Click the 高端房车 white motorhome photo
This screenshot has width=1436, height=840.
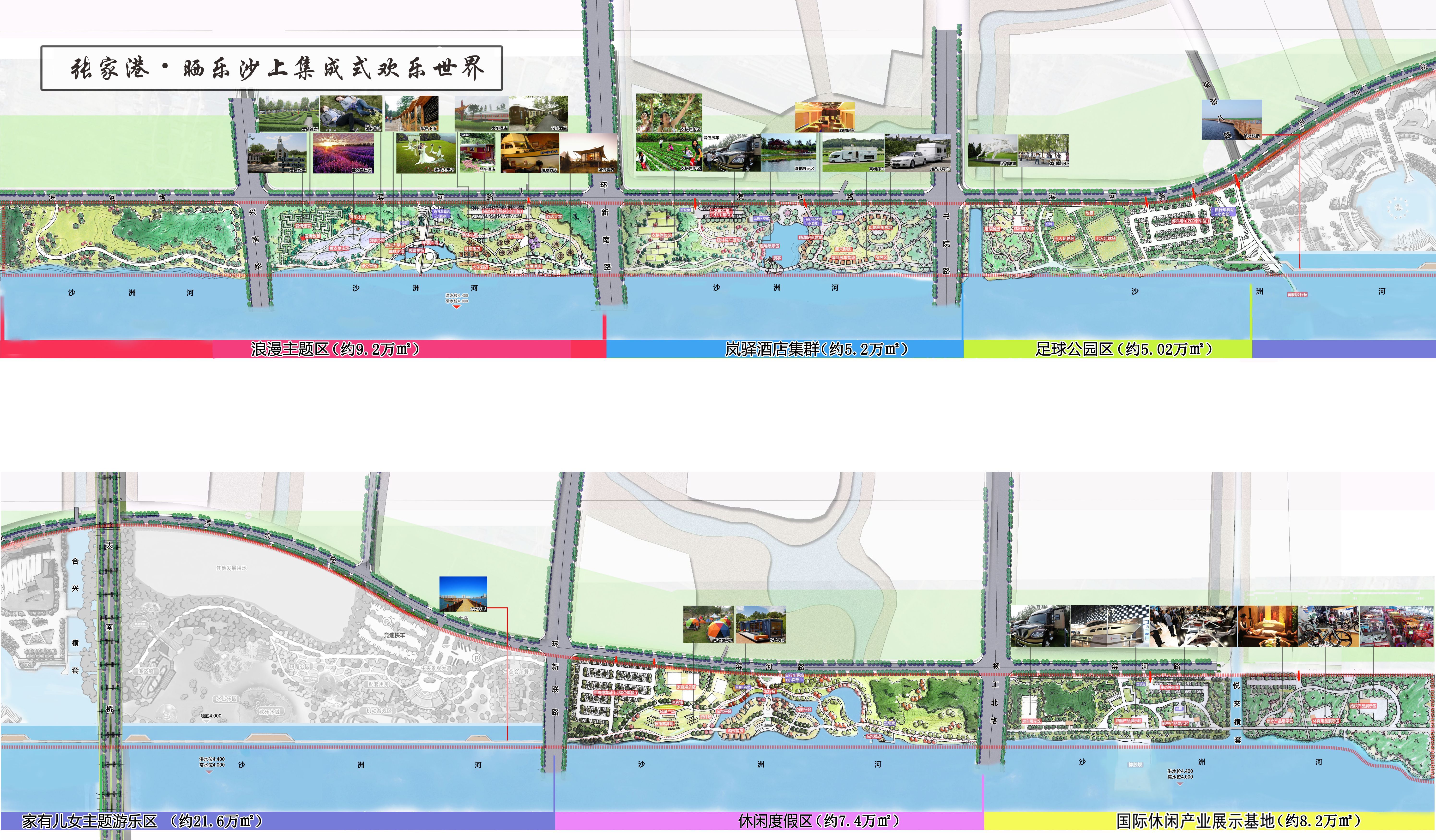tap(853, 153)
